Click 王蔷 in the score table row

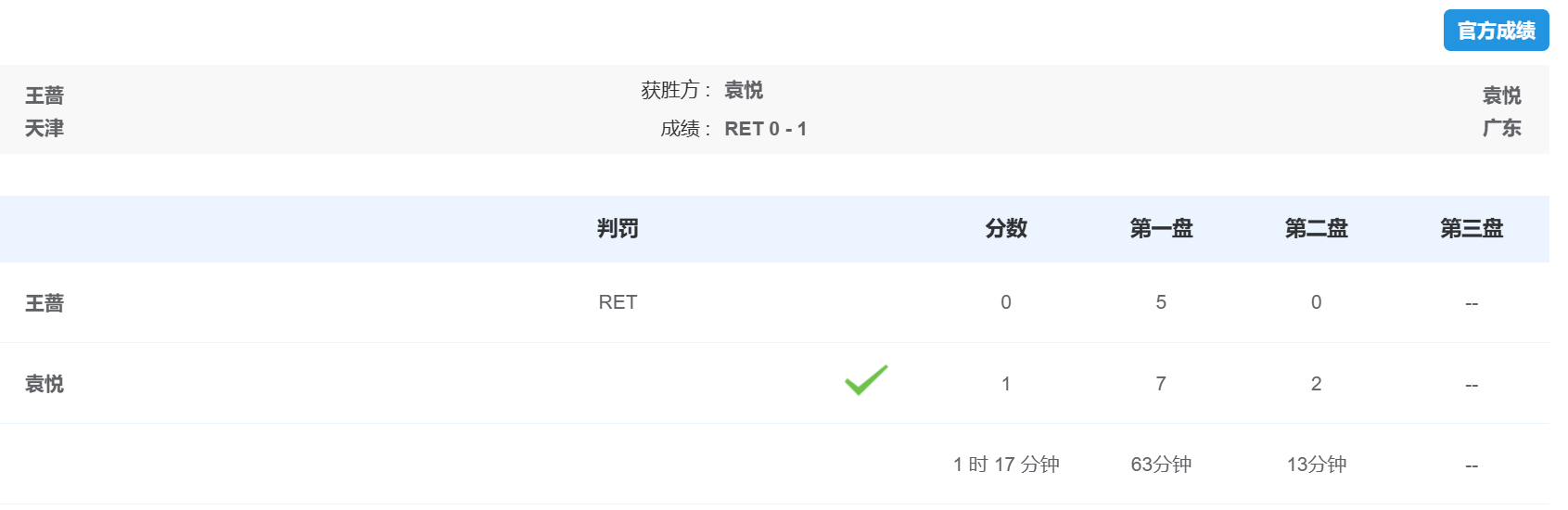point(45,303)
